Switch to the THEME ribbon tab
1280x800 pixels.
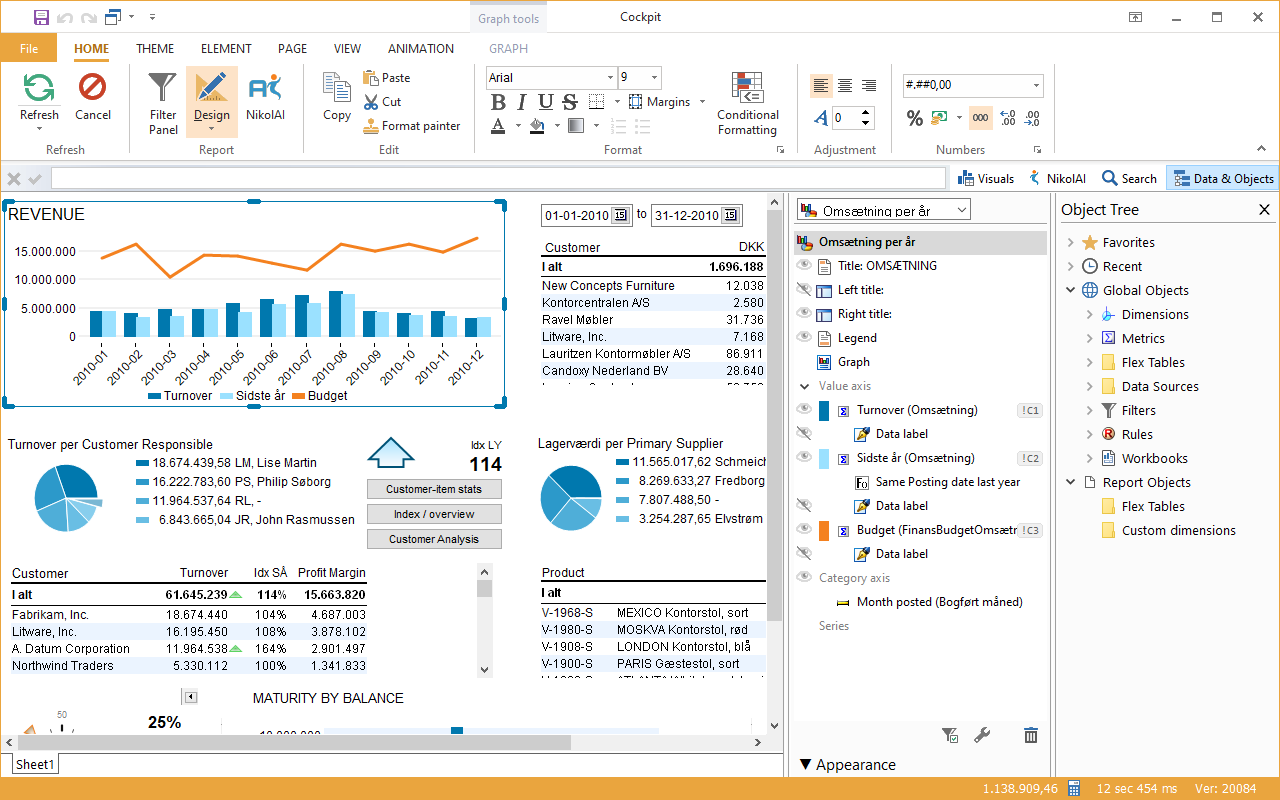pyautogui.click(x=155, y=48)
